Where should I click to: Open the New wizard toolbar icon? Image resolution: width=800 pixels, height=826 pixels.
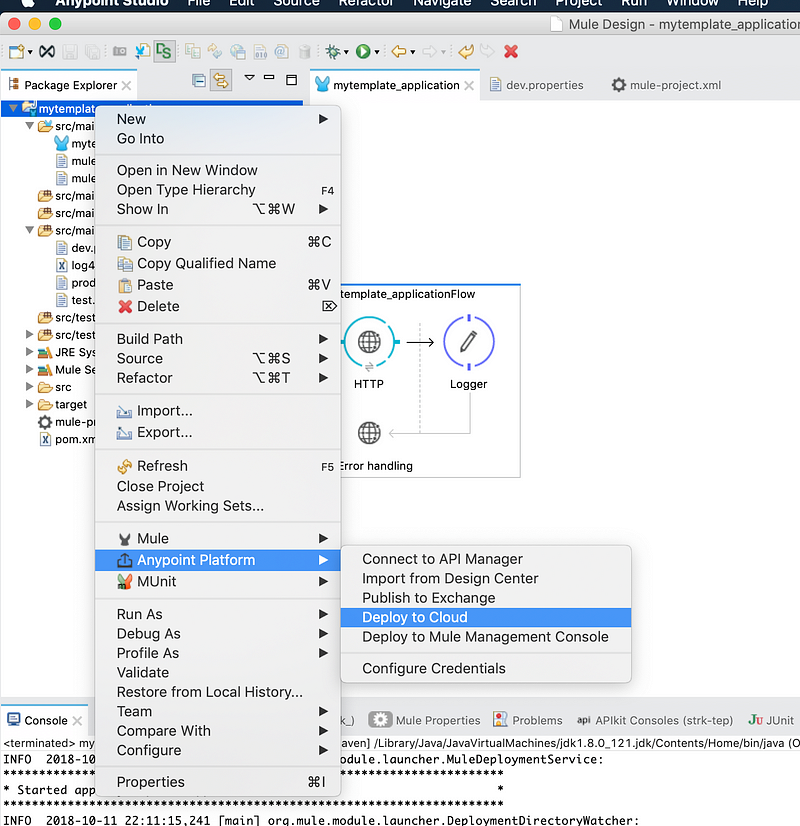pos(16,52)
